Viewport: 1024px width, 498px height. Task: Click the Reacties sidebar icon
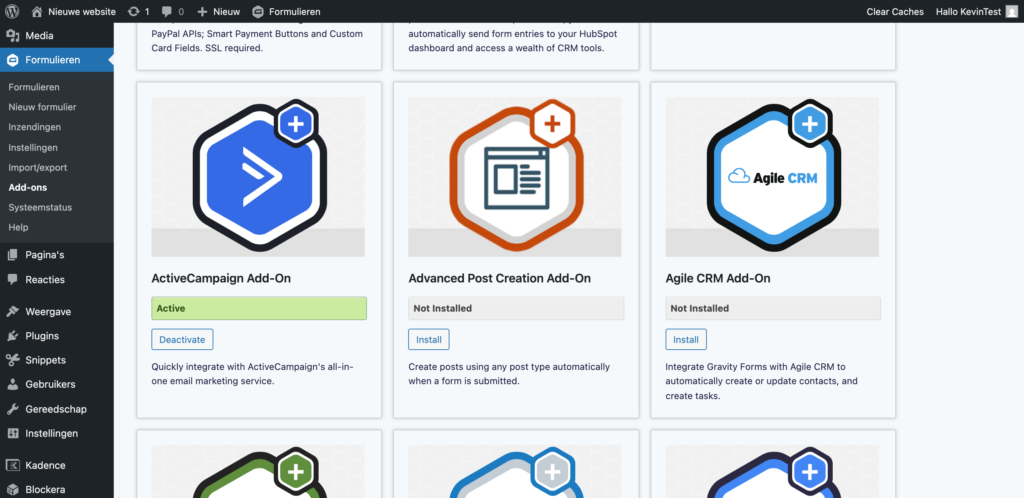(12, 279)
